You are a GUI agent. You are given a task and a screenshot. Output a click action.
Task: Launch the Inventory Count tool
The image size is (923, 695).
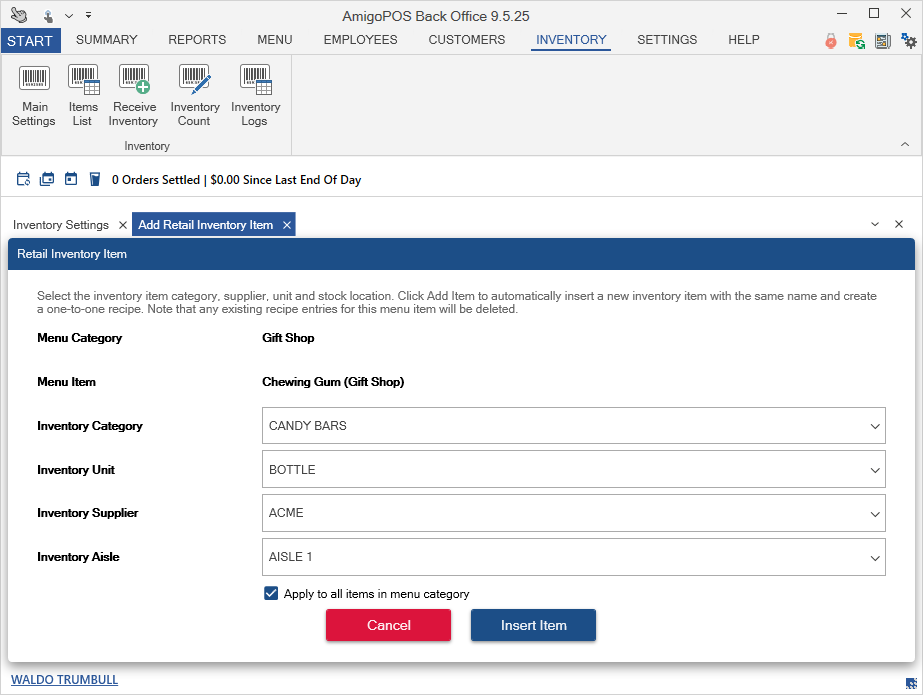click(x=194, y=96)
